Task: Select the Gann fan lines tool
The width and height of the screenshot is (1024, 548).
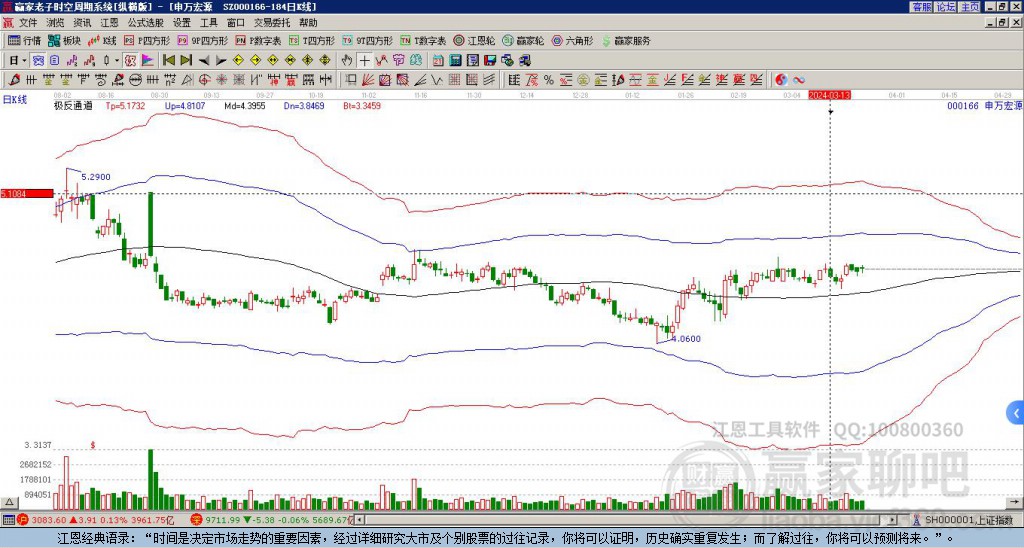Action: 368,80
